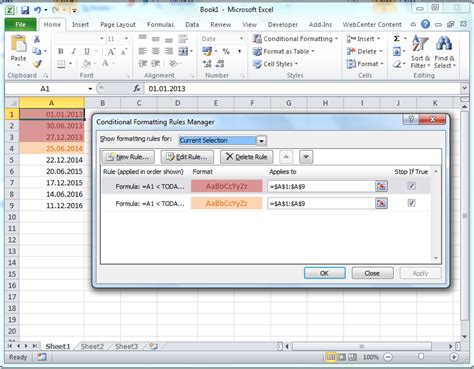Click the red format preview swatch

[227, 186]
